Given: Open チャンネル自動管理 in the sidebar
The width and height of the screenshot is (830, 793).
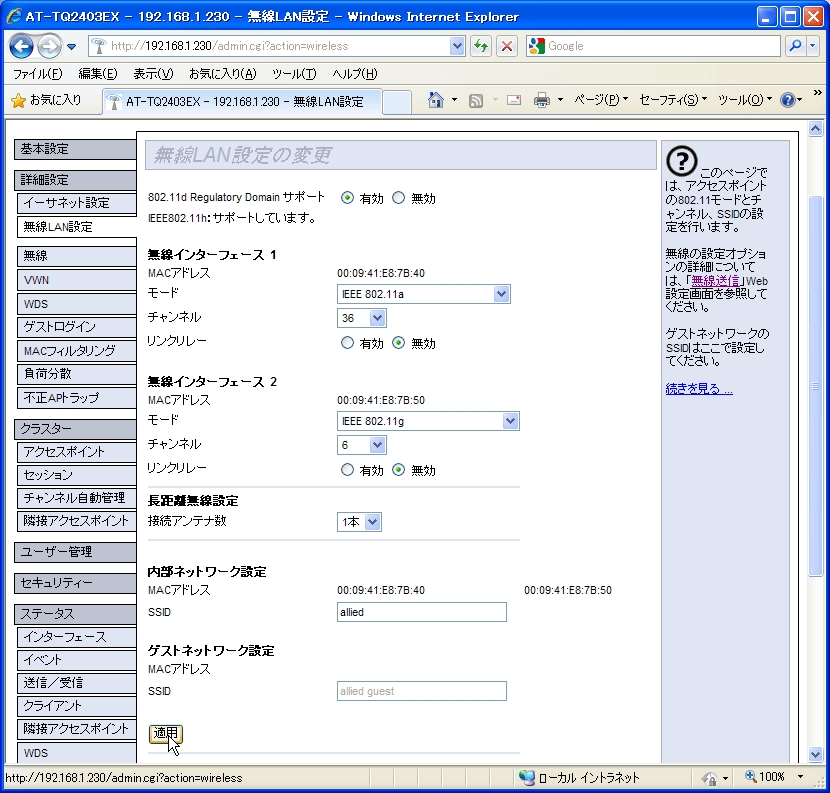Looking at the screenshot, I should pyautogui.click(x=77, y=498).
